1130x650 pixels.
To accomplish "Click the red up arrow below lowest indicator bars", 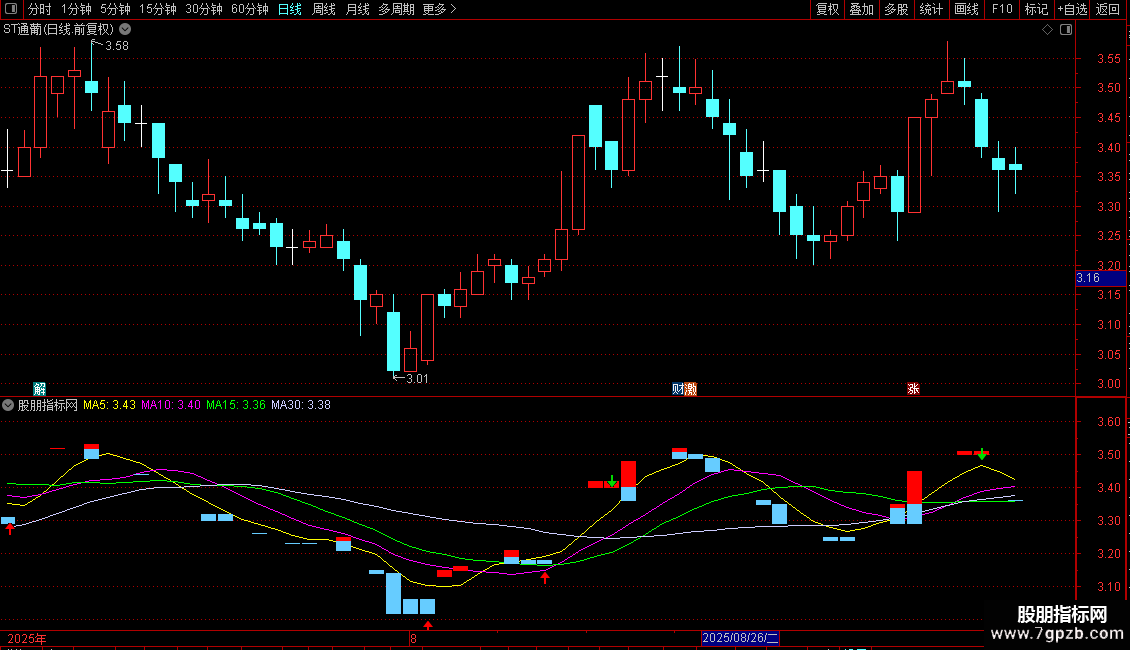I will [428, 625].
